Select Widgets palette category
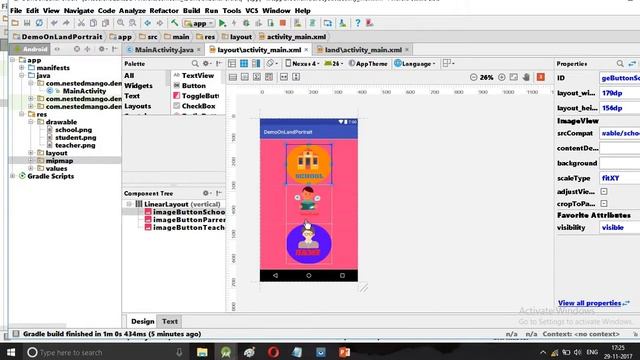Viewport: 640px width, 360px height. point(138,86)
